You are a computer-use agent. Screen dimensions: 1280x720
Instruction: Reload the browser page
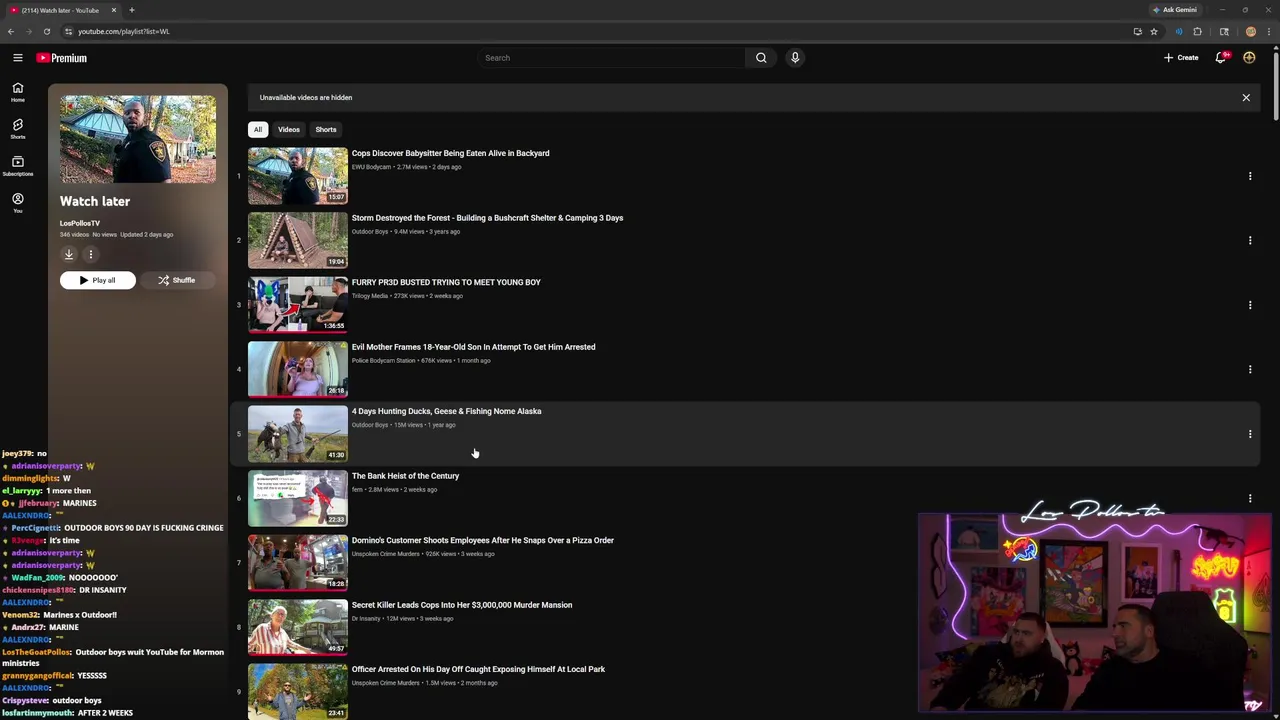(46, 31)
